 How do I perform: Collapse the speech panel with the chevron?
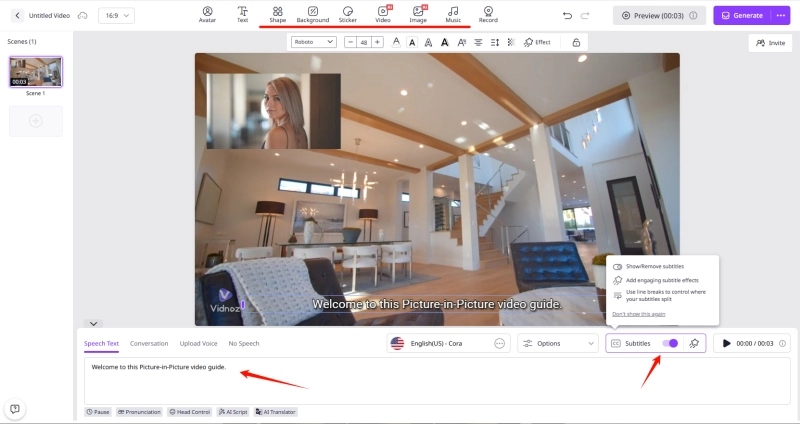tap(93, 323)
